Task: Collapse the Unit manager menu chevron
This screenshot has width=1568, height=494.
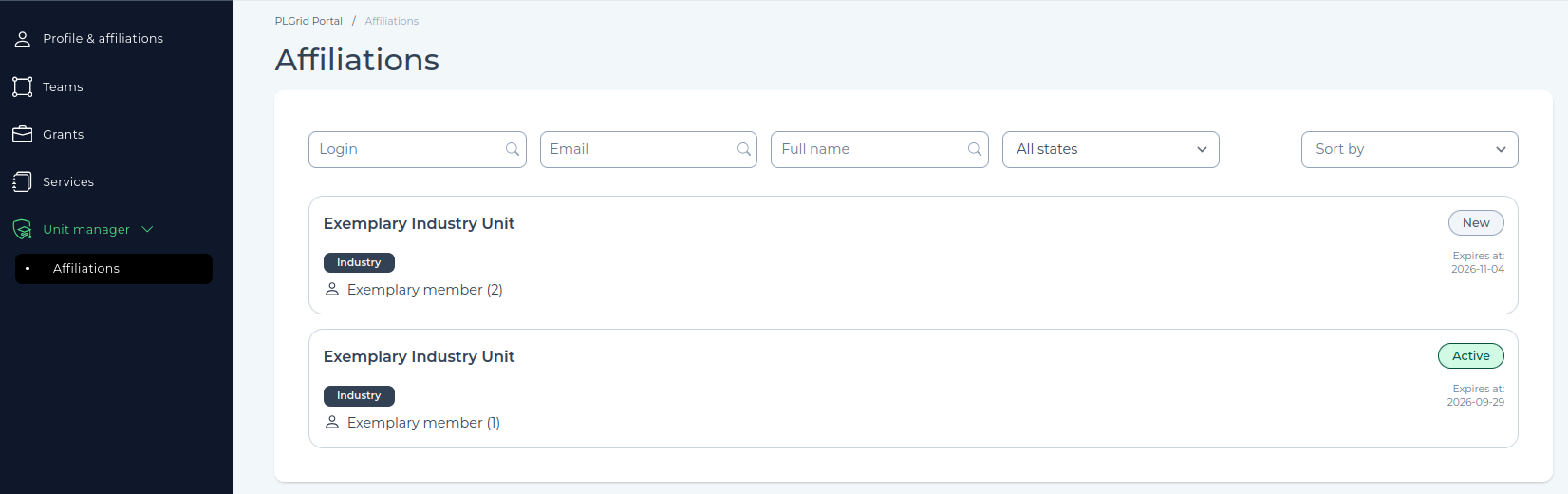Action: (x=147, y=229)
